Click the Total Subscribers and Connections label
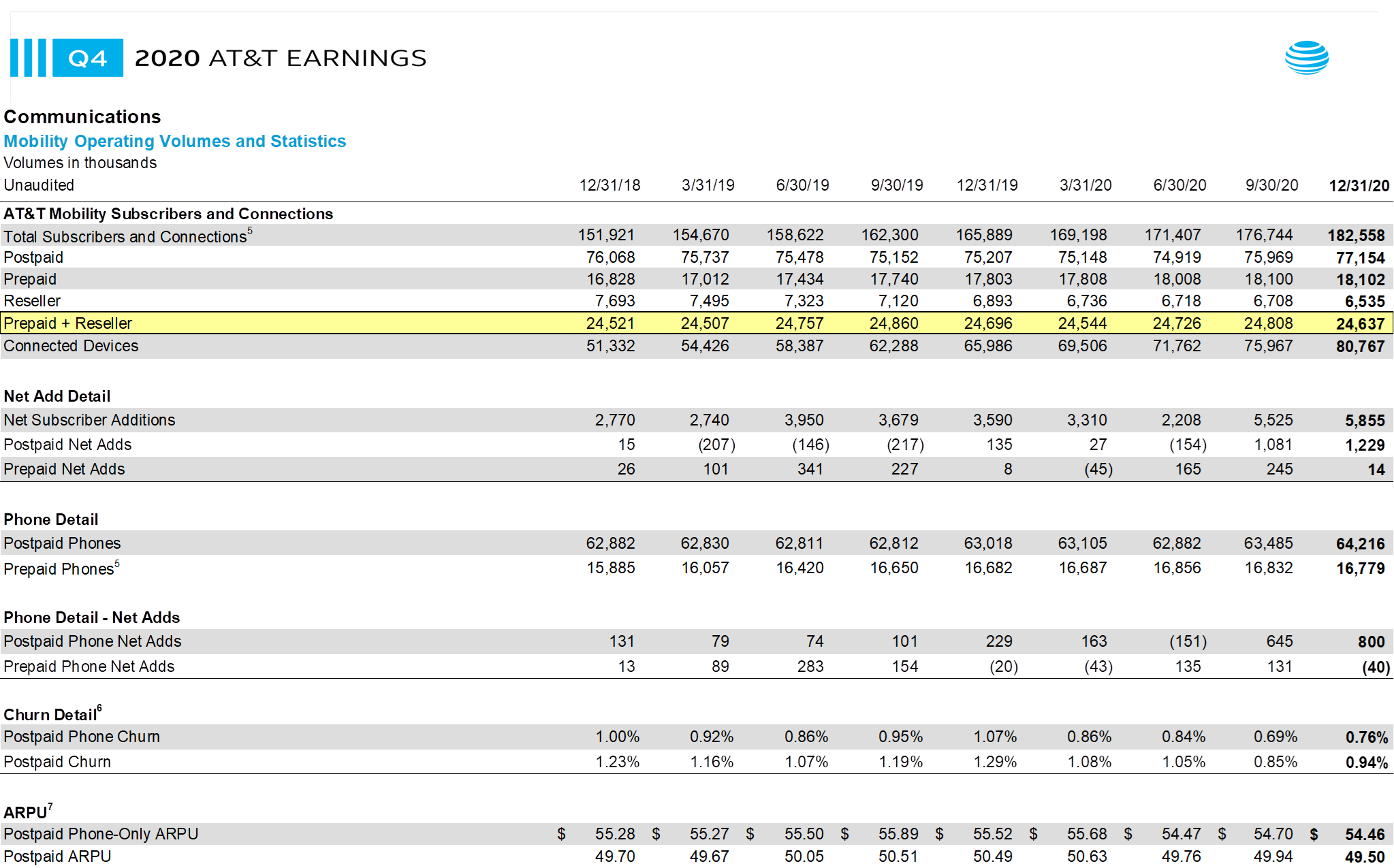Viewport: 1394px width, 868px height. [x=125, y=236]
